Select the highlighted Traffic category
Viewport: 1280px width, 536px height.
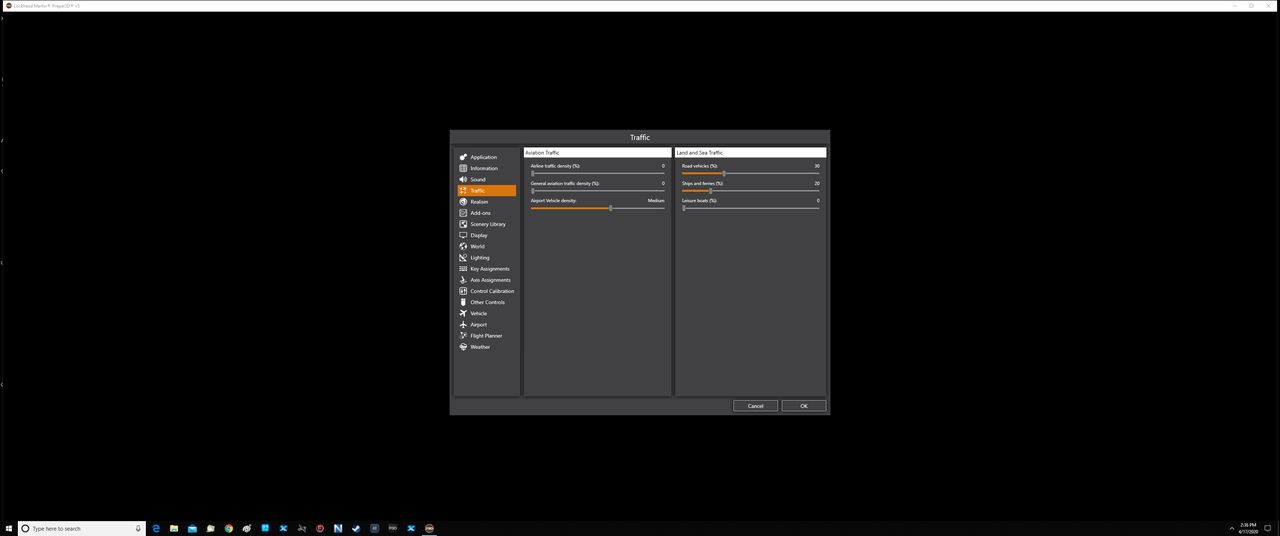coord(487,190)
